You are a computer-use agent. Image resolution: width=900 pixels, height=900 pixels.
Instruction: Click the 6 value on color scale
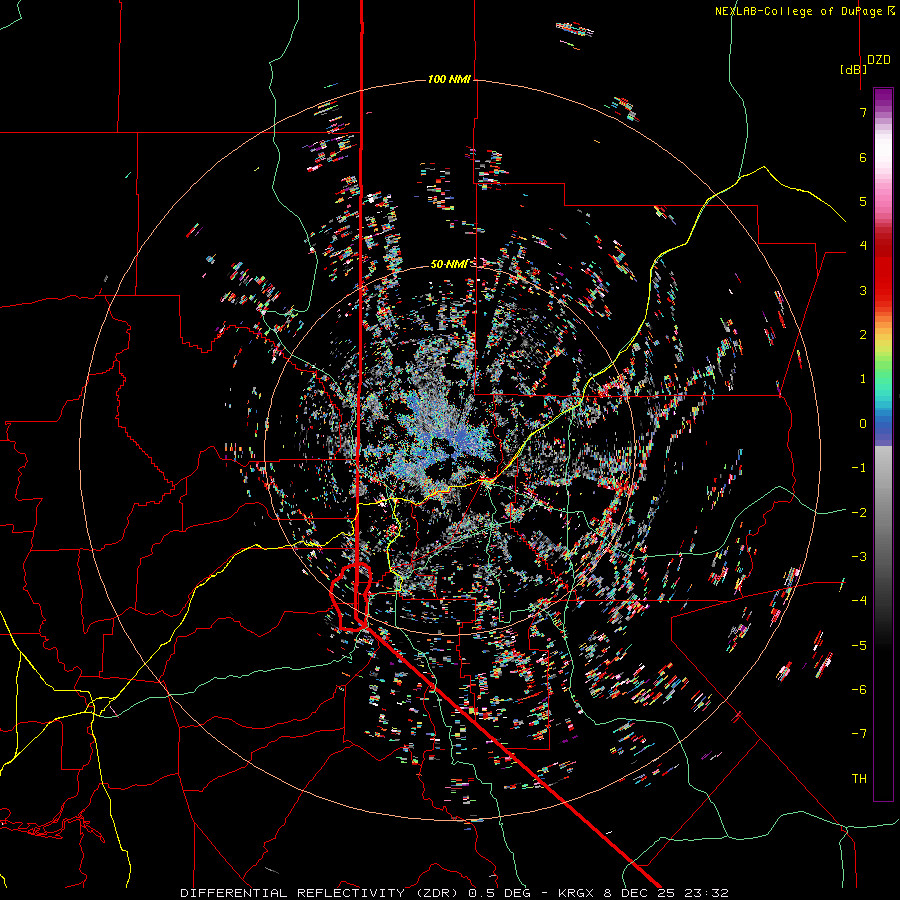point(863,157)
